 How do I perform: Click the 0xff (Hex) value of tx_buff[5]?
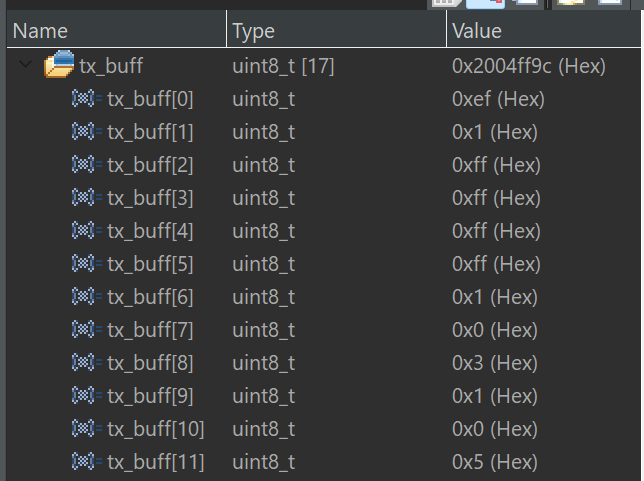pos(496,264)
